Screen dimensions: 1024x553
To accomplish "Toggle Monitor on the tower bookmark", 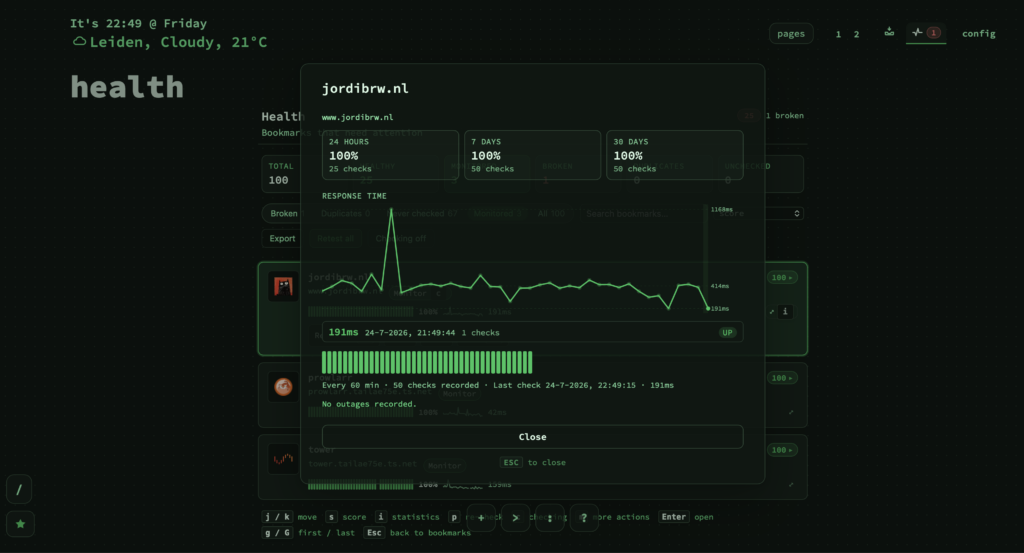I will (444, 466).
